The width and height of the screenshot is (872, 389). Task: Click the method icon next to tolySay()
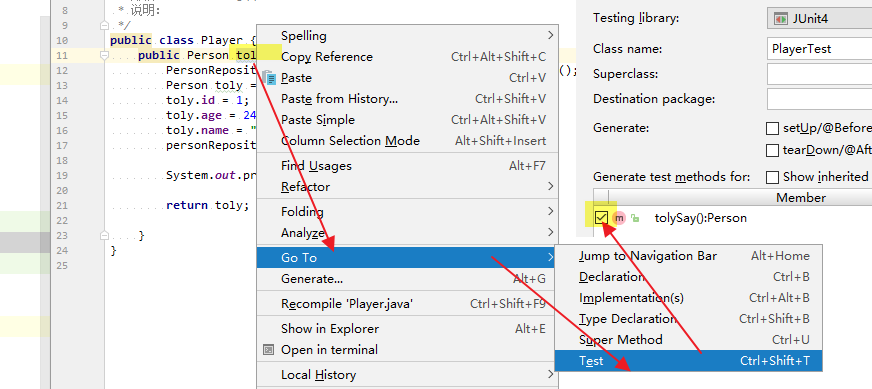[619, 218]
